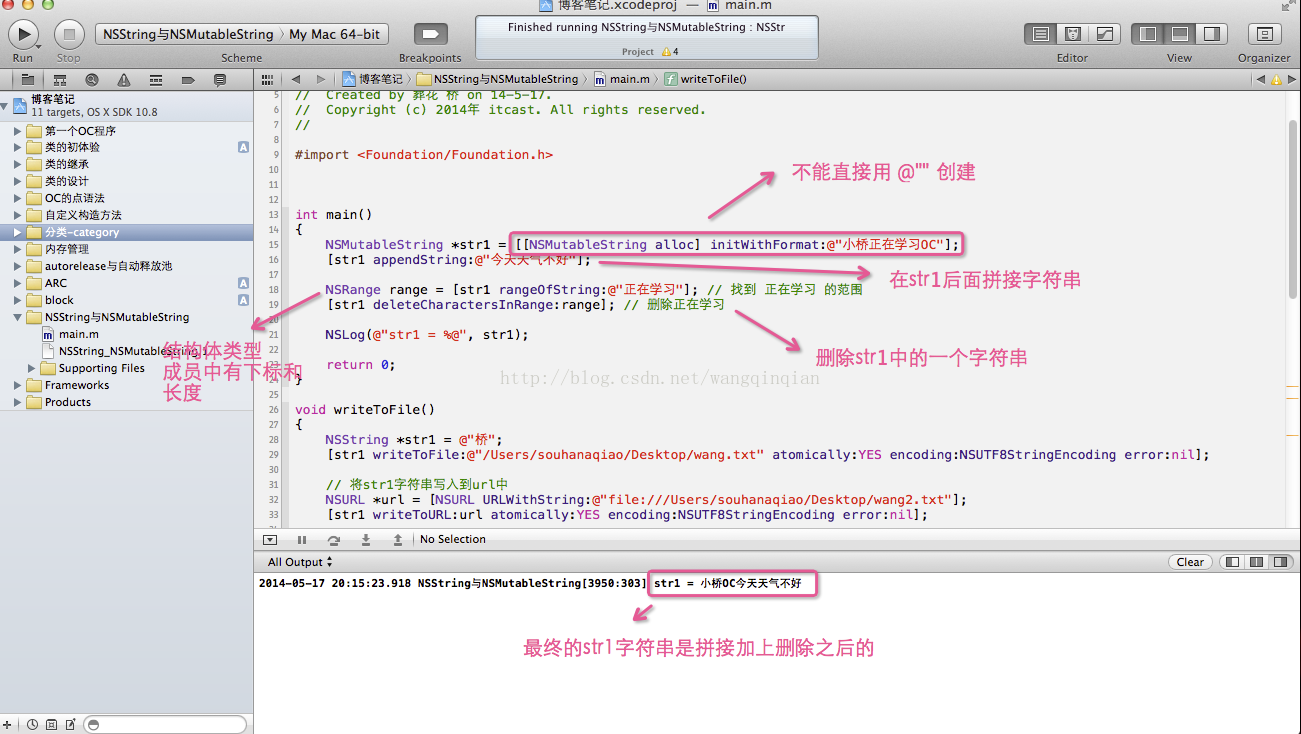The height and width of the screenshot is (734, 1301).
Task: Select autorelease与自动释放池 folder row
Action: [126, 266]
